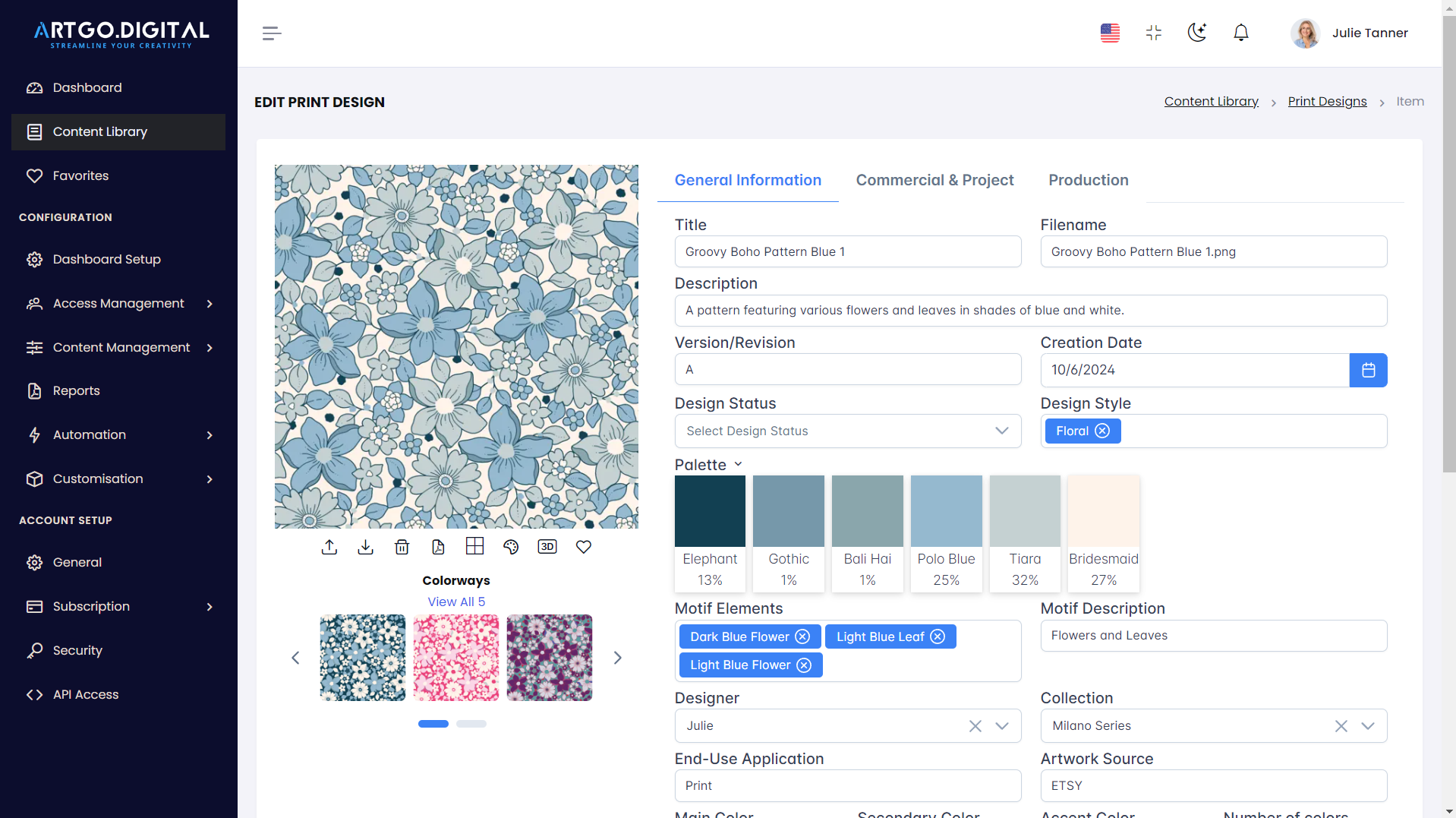The width and height of the screenshot is (1456, 818).
Task: Download the Groovy Boho pattern image
Action: (x=365, y=546)
